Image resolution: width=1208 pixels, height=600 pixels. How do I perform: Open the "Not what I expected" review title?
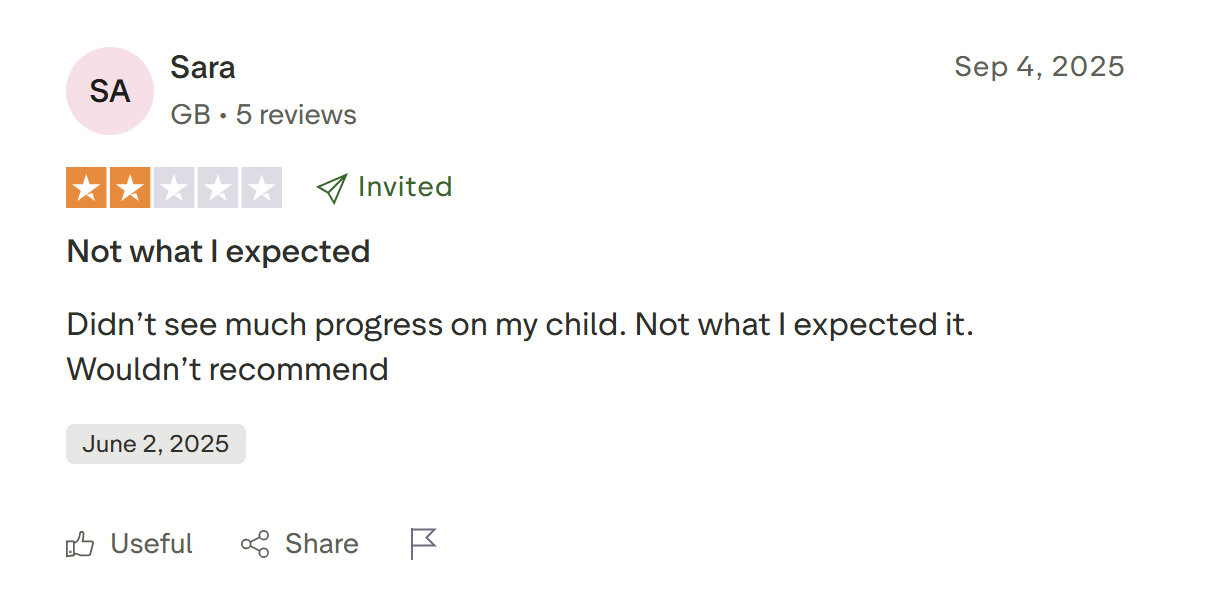218,251
